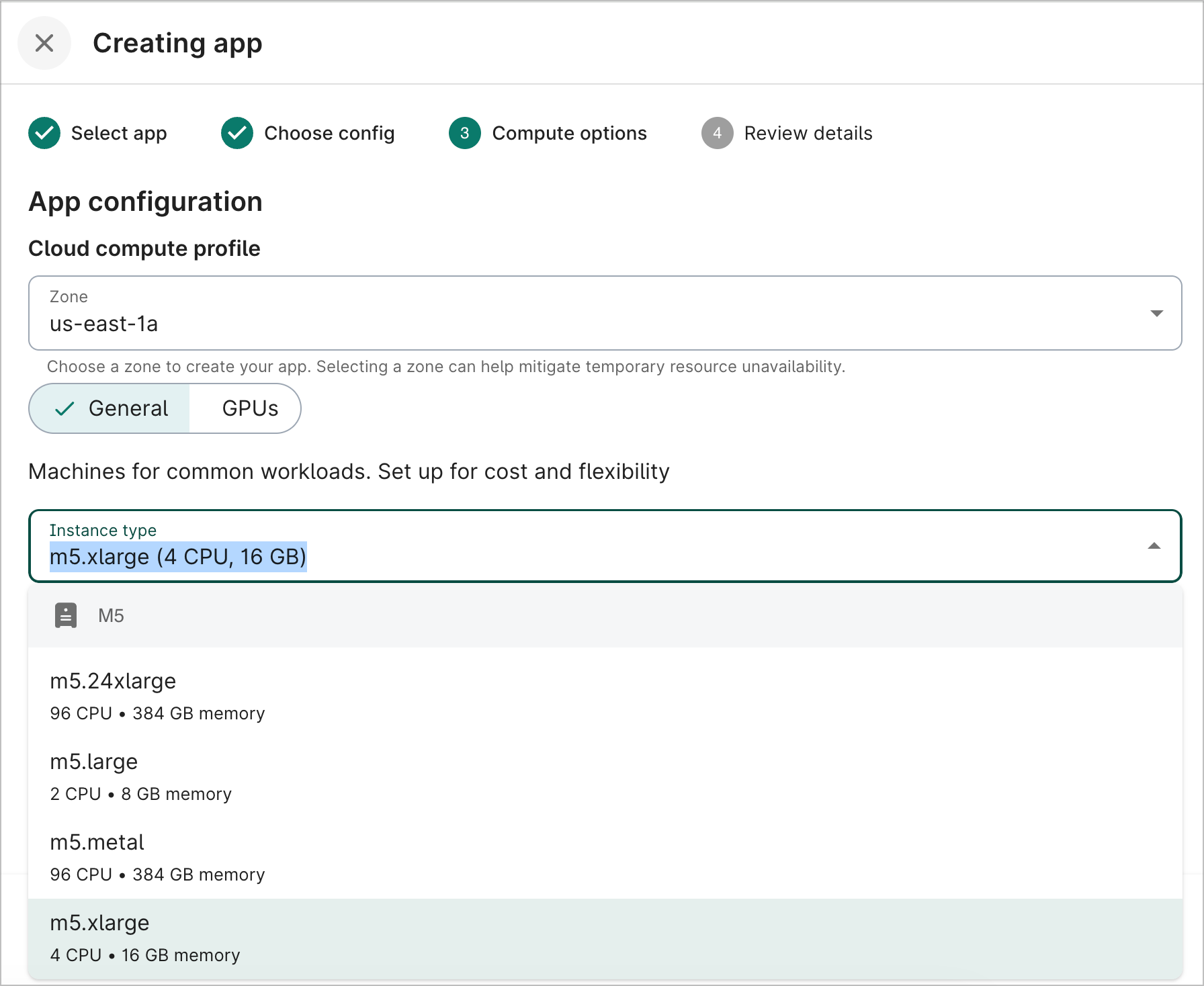This screenshot has width=1204, height=986.
Task: Expand the M5 instance family group
Action: click(111, 615)
